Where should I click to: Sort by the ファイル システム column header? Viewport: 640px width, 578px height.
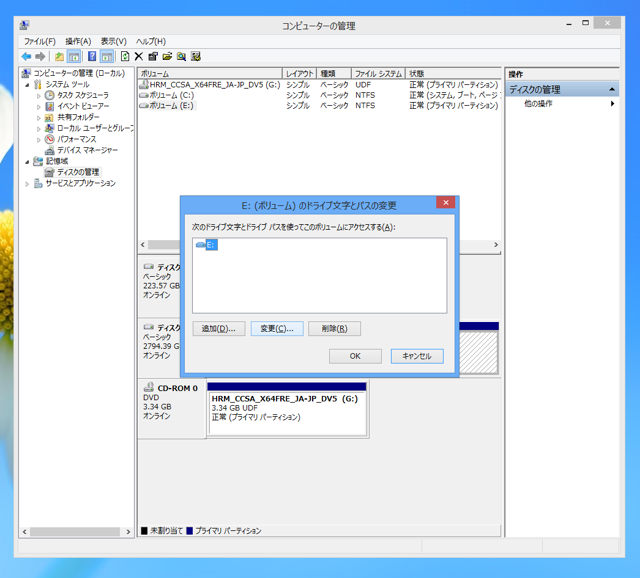point(378,73)
